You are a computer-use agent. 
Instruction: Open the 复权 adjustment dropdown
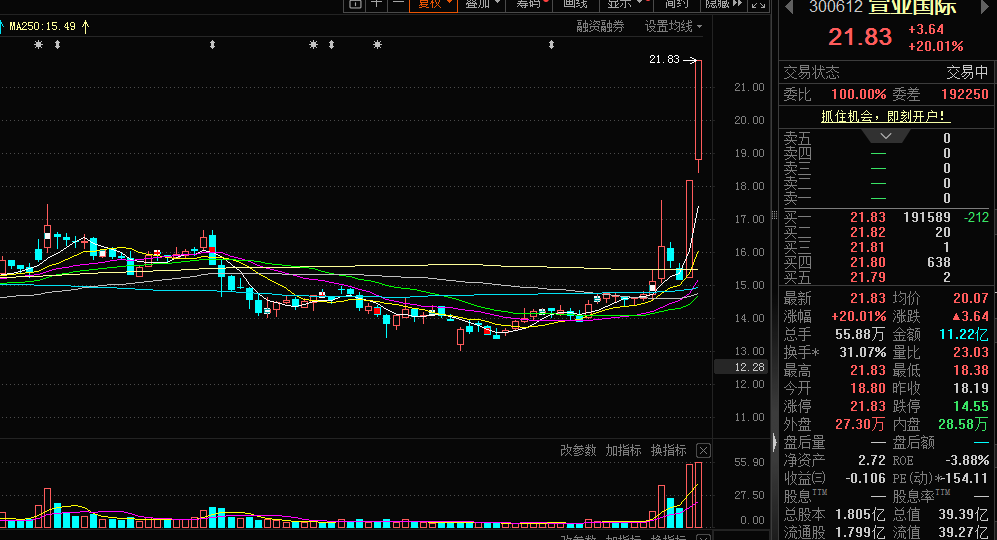pos(434,4)
